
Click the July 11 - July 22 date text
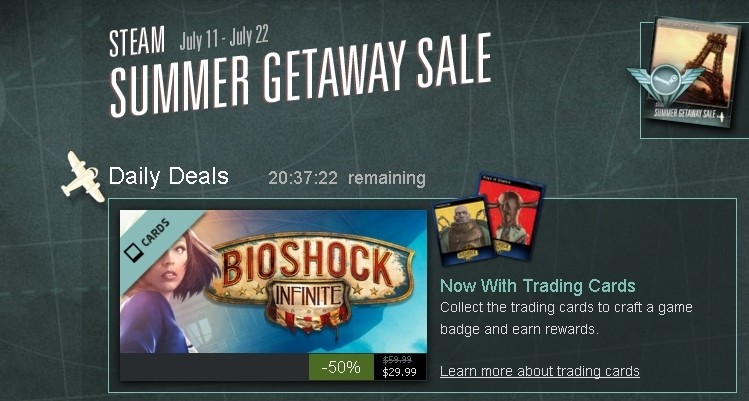coord(224,38)
